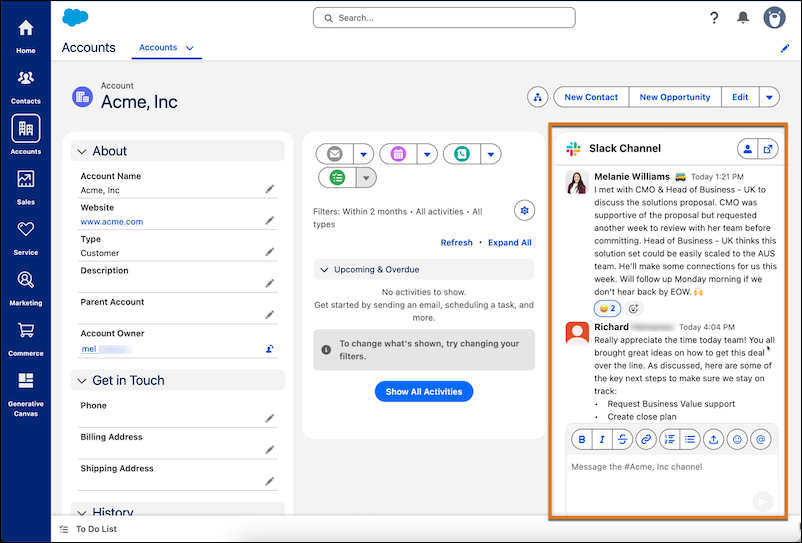This screenshot has height=543, width=802.
Task: Edit the Type field pencil
Action: click(x=270, y=252)
